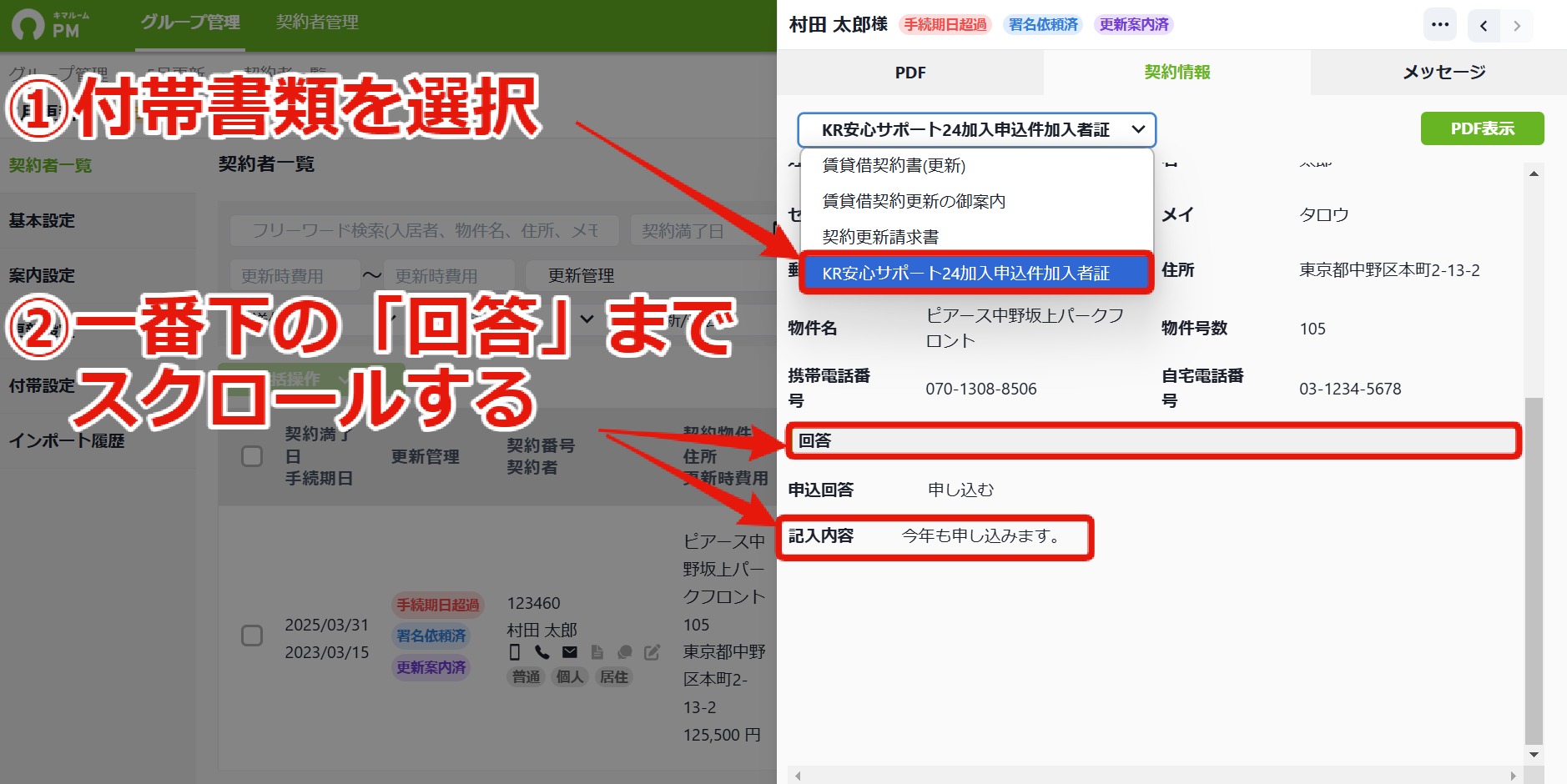Click the green PDF表示 button
This screenshot has height=784, width=1567.
[x=1482, y=128]
